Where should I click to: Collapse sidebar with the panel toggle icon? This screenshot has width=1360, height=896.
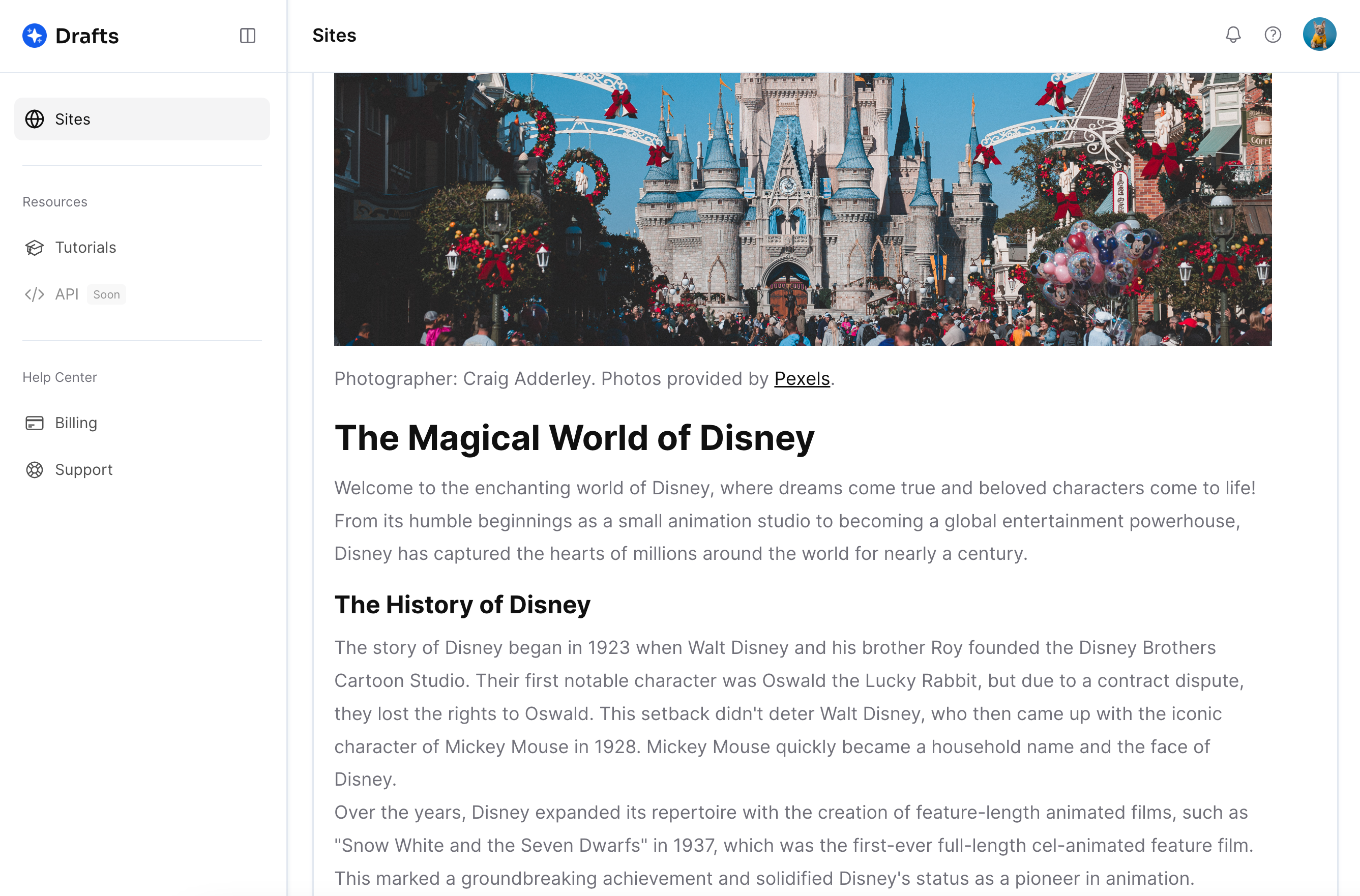[x=247, y=36]
